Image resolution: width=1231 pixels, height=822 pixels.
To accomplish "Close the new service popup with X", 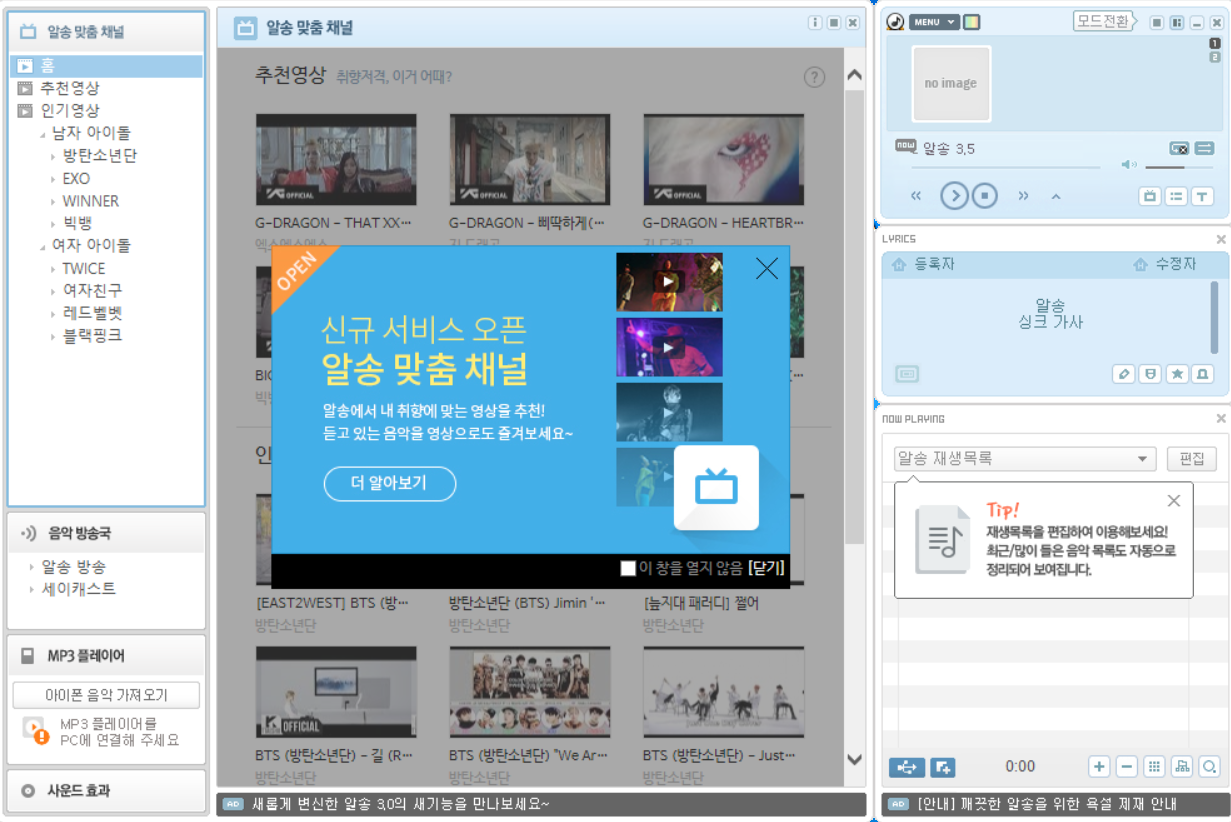I will (767, 268).
